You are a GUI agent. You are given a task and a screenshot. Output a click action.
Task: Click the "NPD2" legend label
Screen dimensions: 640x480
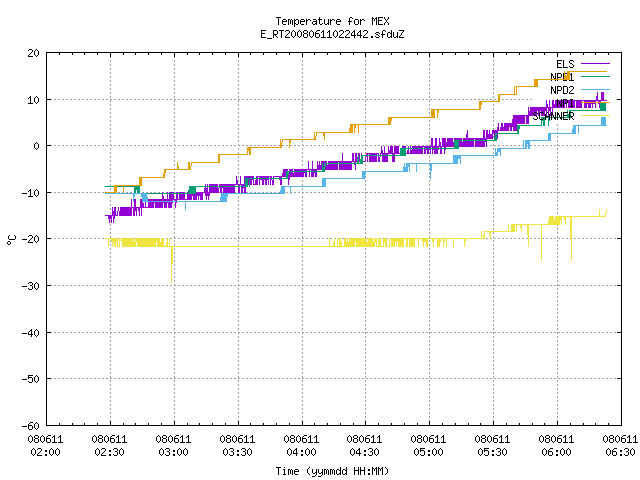(562, 90)
